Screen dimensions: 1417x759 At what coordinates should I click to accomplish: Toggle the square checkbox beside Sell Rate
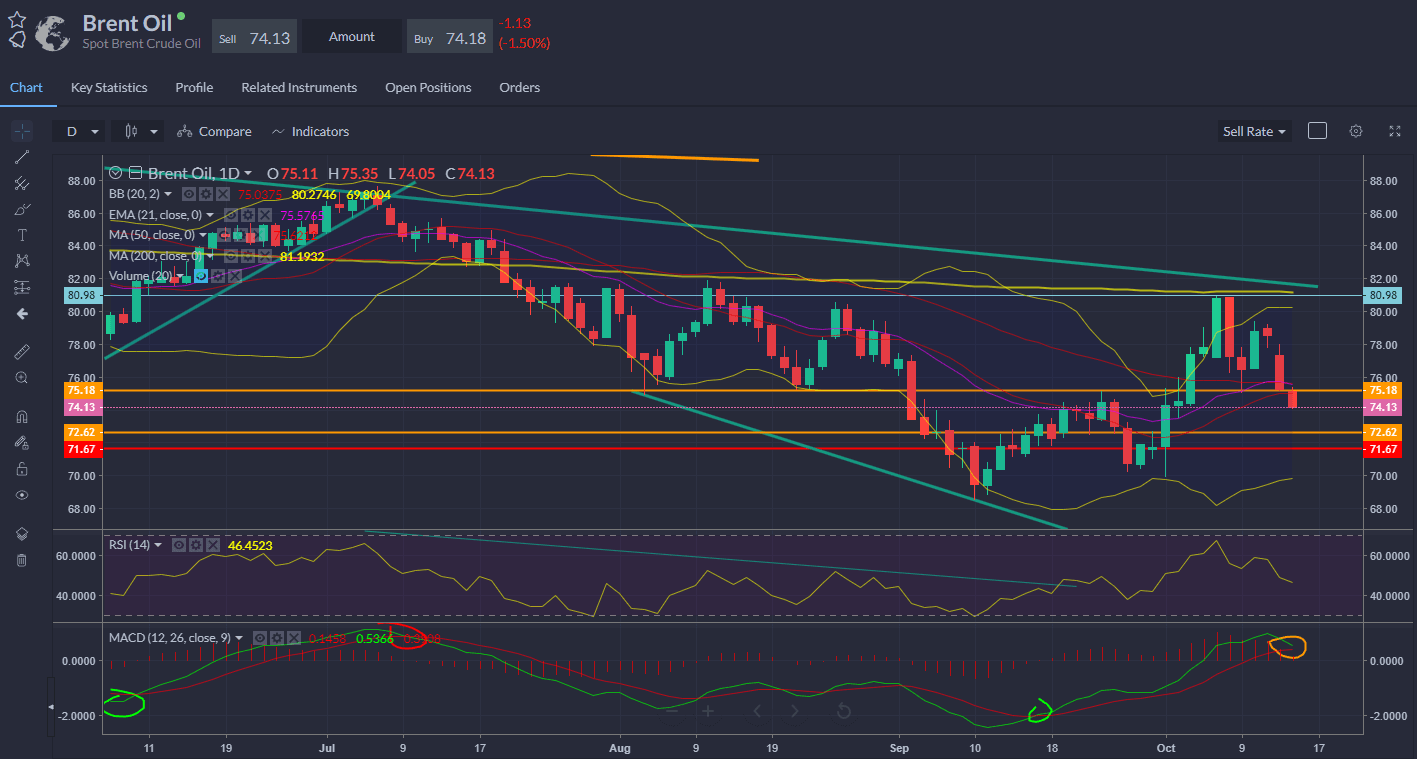coord(1317,131)
